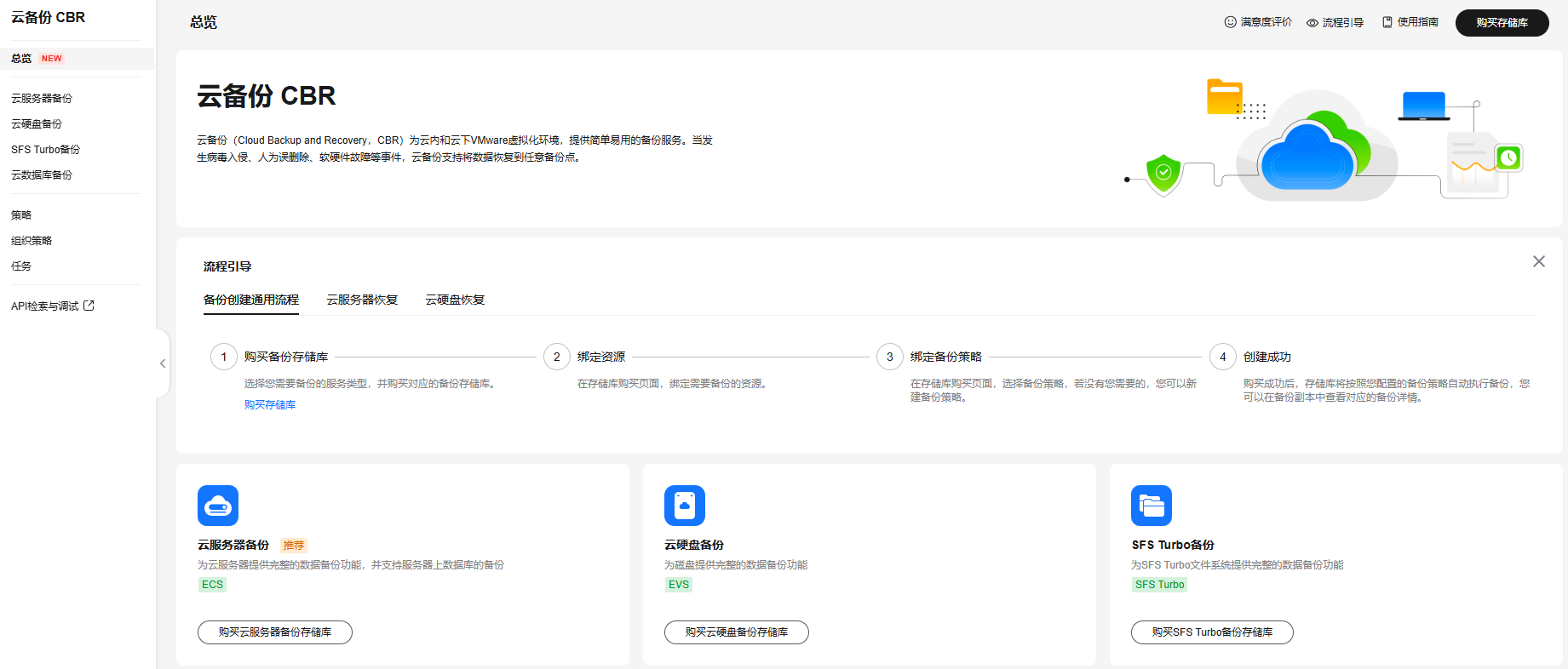The width and height of the screenshot is (1568, 669).
Task: Click the 云备份 CBR sidebar title
Action: [x=48, y=17]
